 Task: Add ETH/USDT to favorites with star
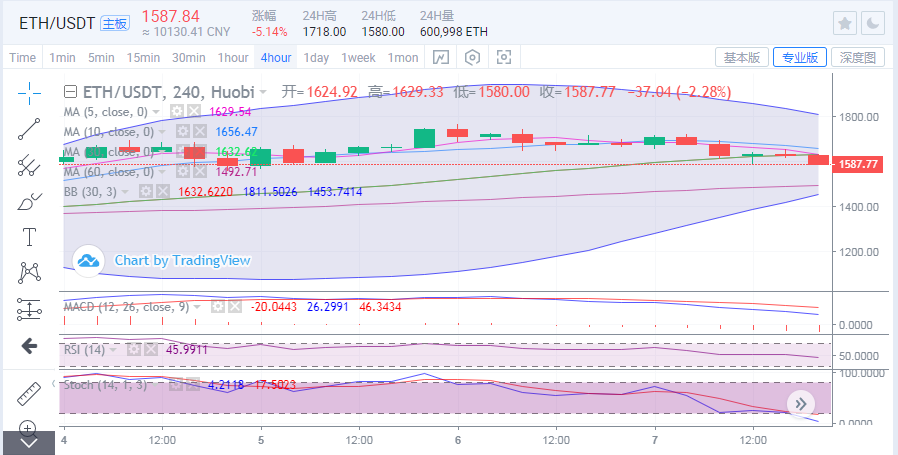point(844,23)
